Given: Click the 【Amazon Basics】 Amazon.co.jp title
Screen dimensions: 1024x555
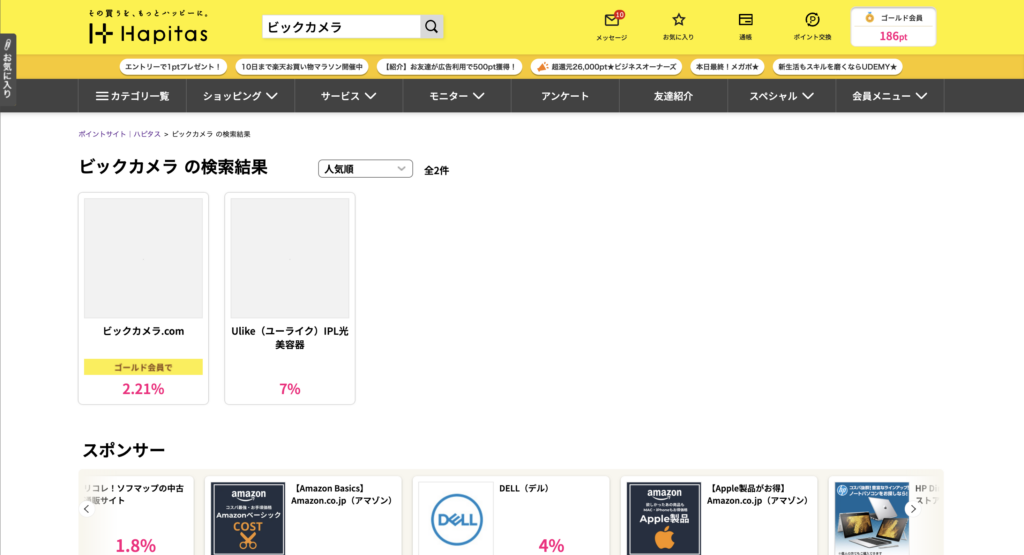Looking at the screenshot, I should (342, 494).
